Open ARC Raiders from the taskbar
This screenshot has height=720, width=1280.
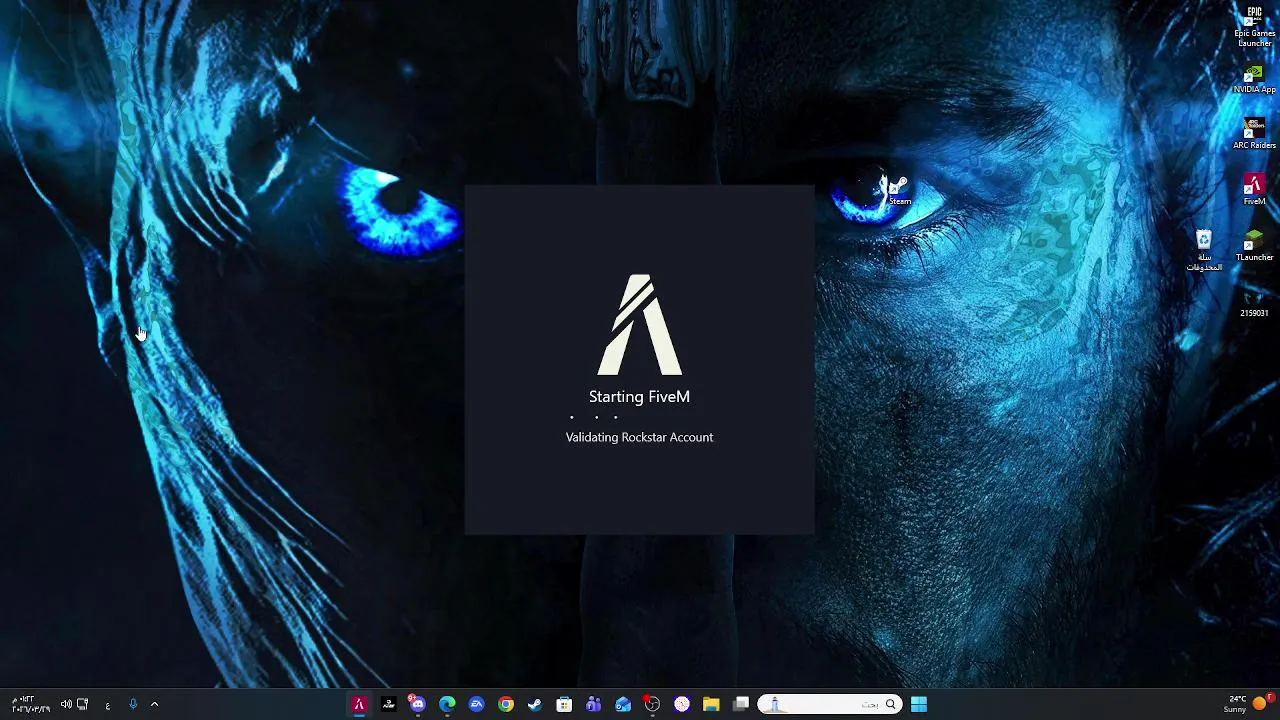pos(389,704)
